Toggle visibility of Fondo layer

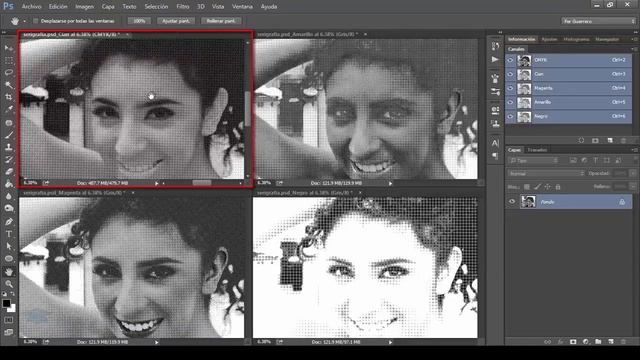point(512,202)
